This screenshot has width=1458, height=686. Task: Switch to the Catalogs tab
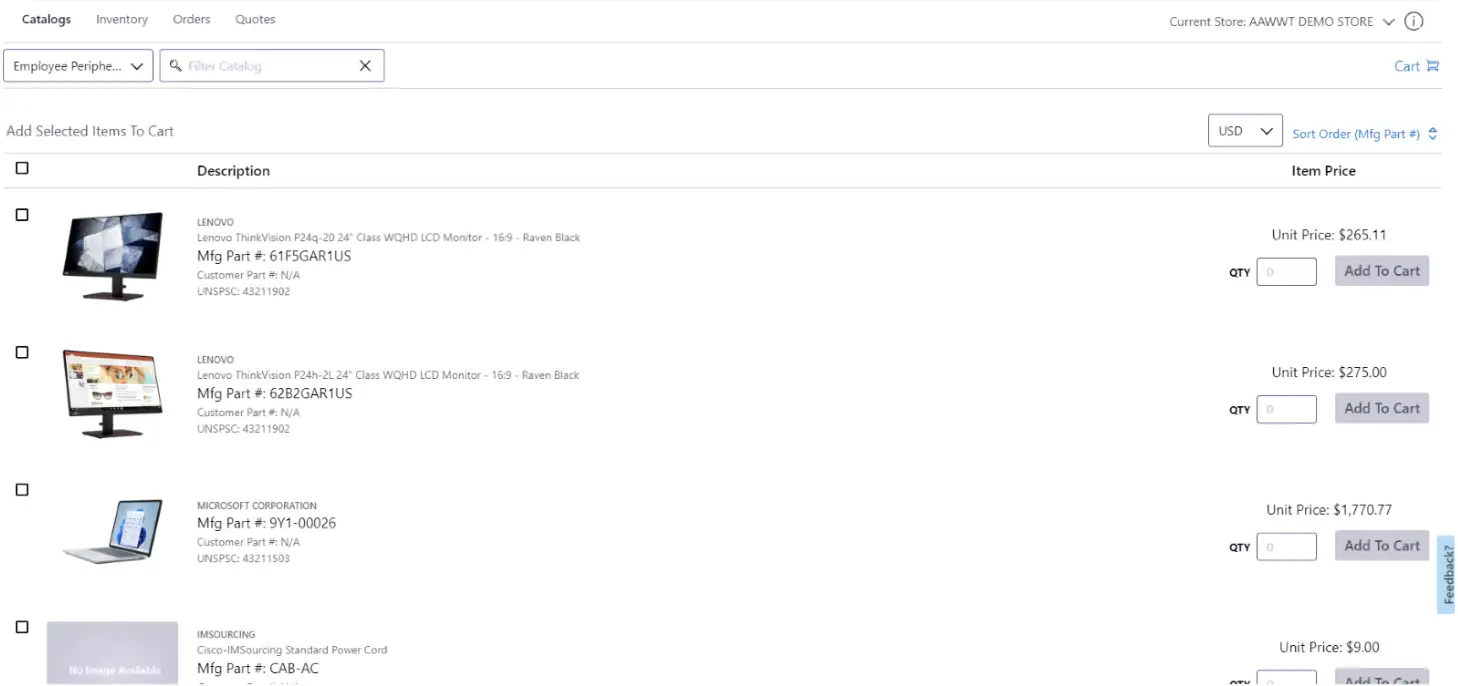pos(46,19)
